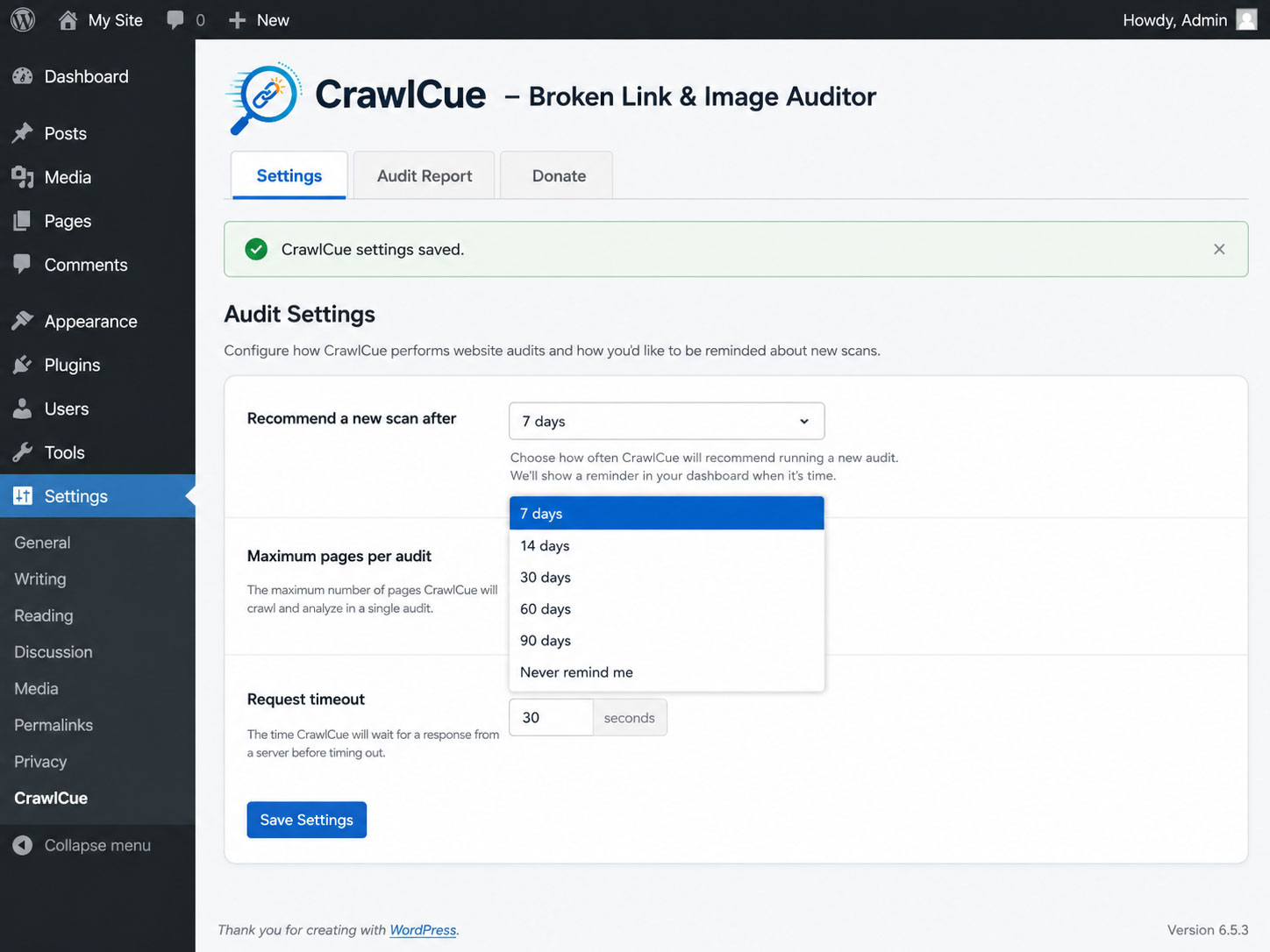Choose the 30 days option

667,577
